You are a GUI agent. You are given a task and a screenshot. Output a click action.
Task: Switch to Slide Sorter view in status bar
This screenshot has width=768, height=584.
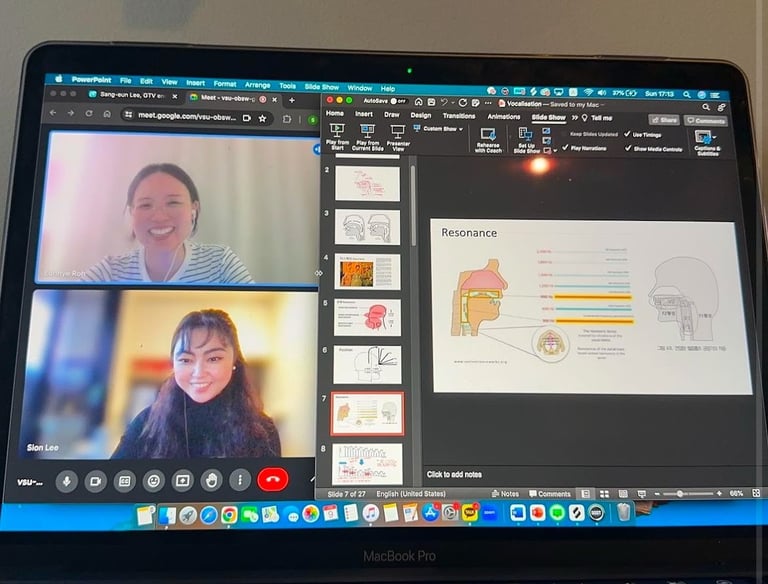pyautogui.click(x=604, y=494)
